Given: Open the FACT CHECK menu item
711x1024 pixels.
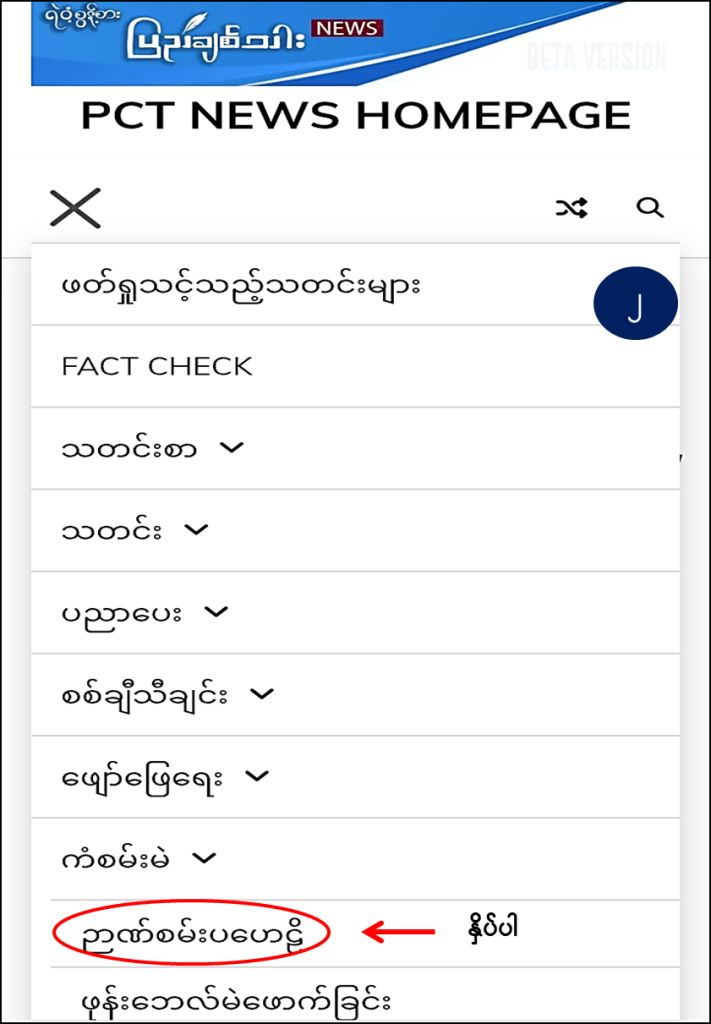Looking at the screenshot, I should pos(157,367).
